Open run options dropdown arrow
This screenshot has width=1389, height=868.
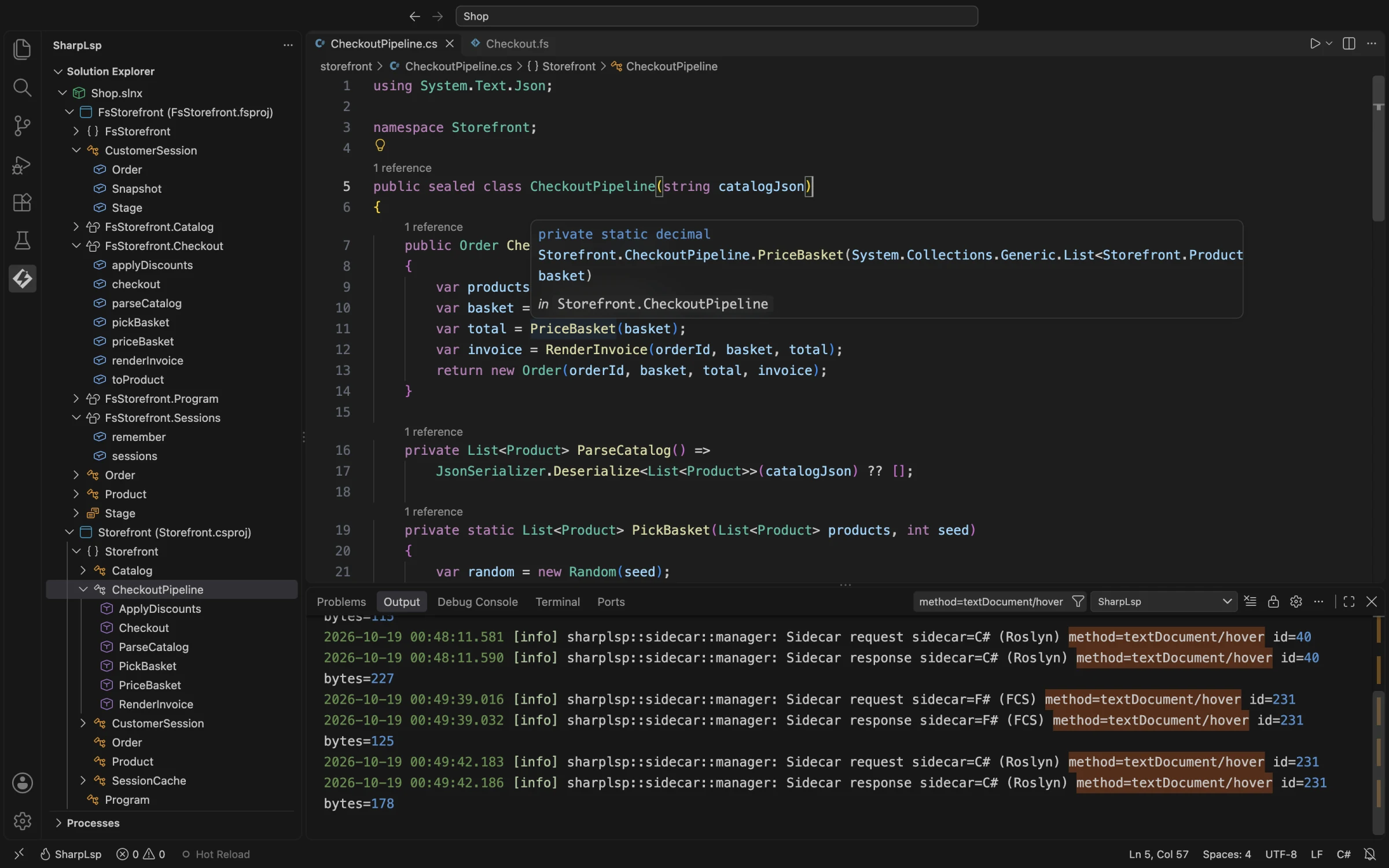tap(1329, 43)
